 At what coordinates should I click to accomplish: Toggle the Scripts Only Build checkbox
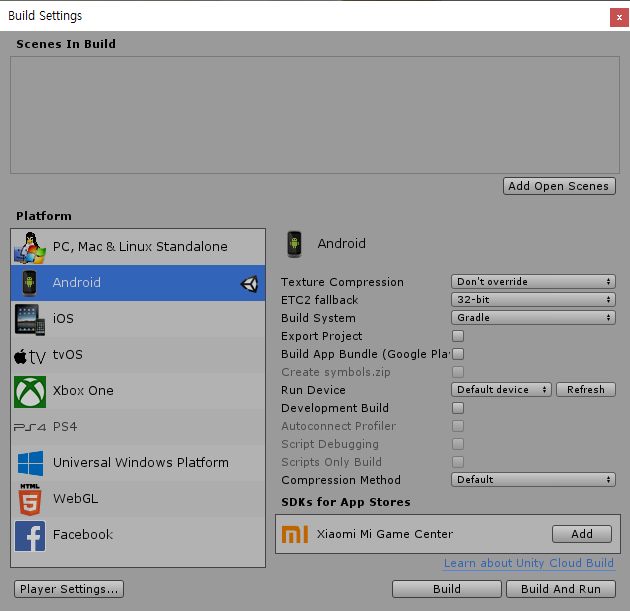[x=458, y=462]
